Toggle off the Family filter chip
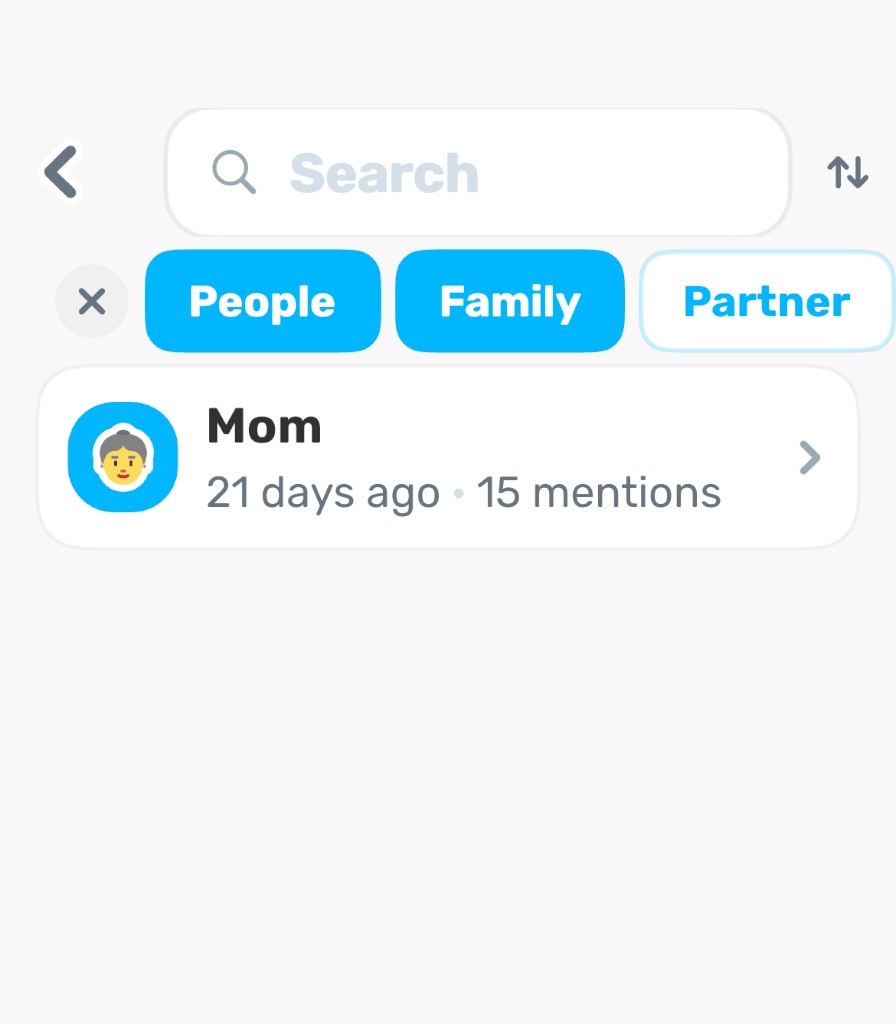This screenshot has width=896, height=1024. (x=510, y=301)
